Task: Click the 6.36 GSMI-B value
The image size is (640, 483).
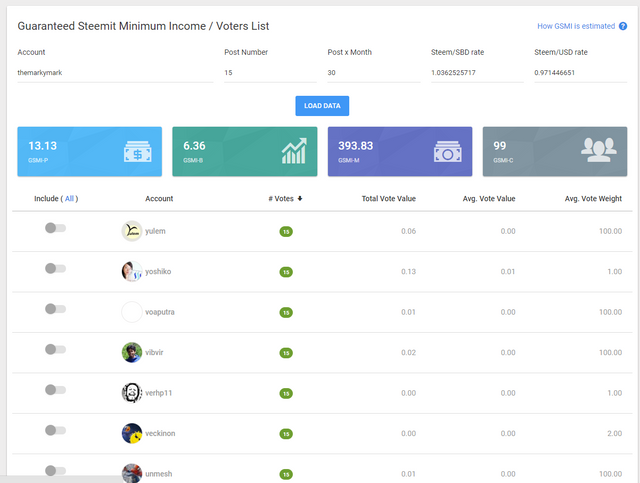Action: click(194, 146)
